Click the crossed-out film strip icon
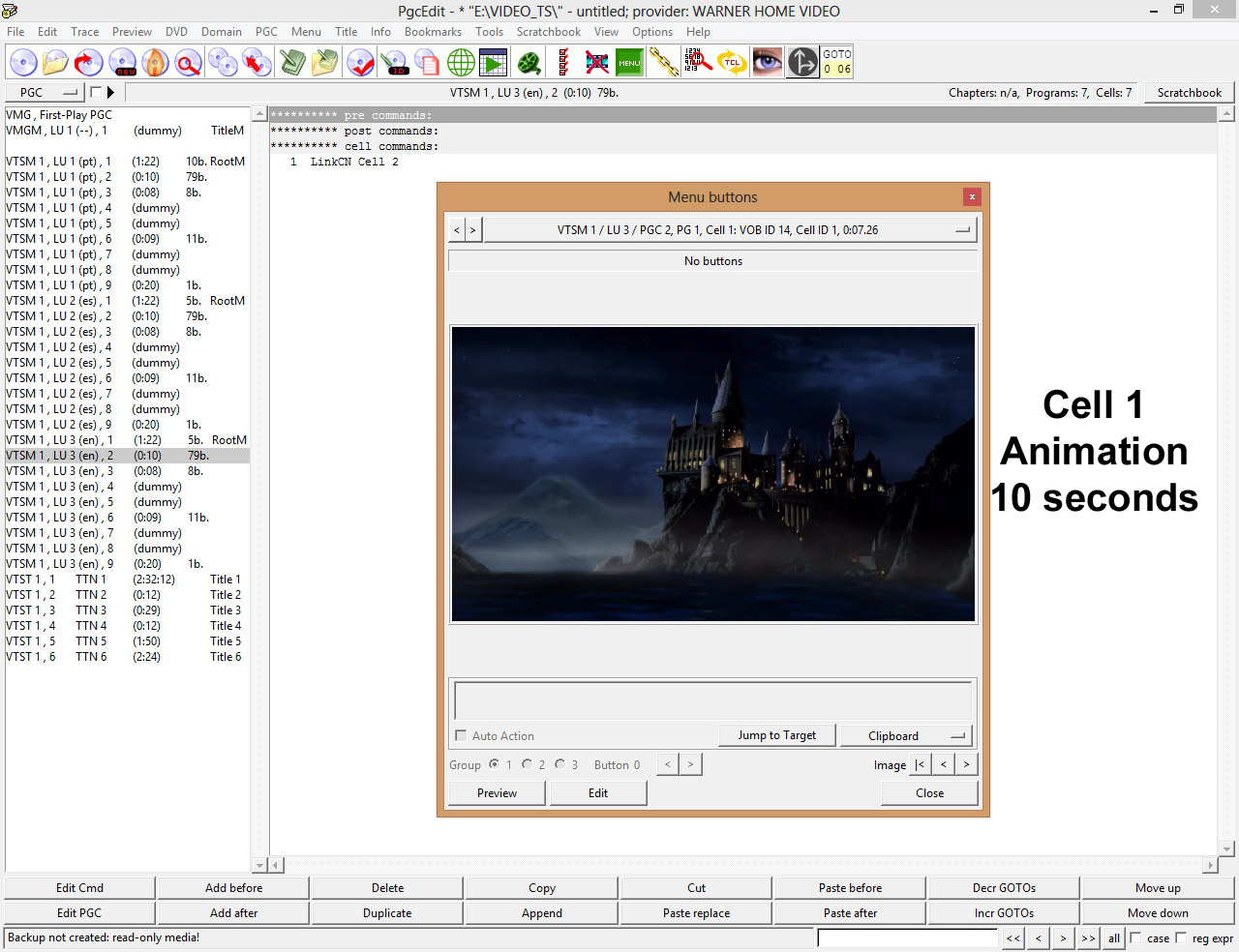The image size is (1239, 952). [597, 63]
